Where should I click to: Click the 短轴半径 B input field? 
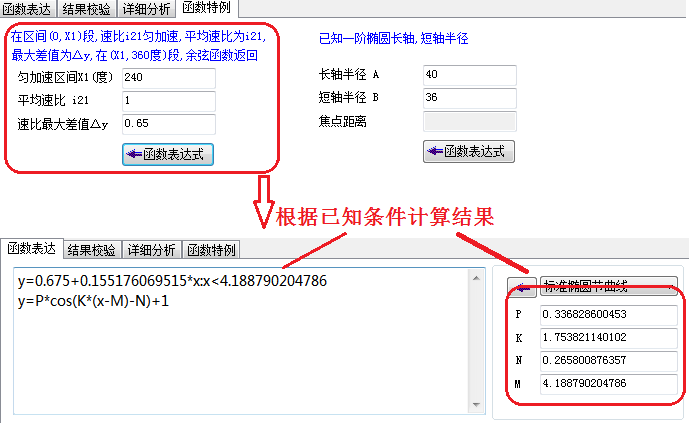point(468,98)
